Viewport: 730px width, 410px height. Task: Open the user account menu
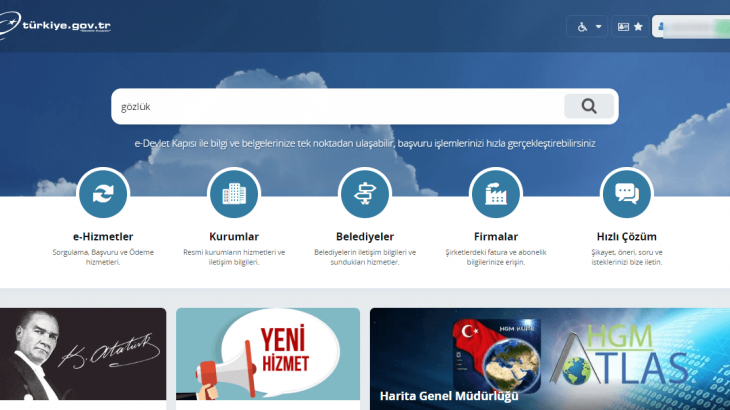[690, 27]
